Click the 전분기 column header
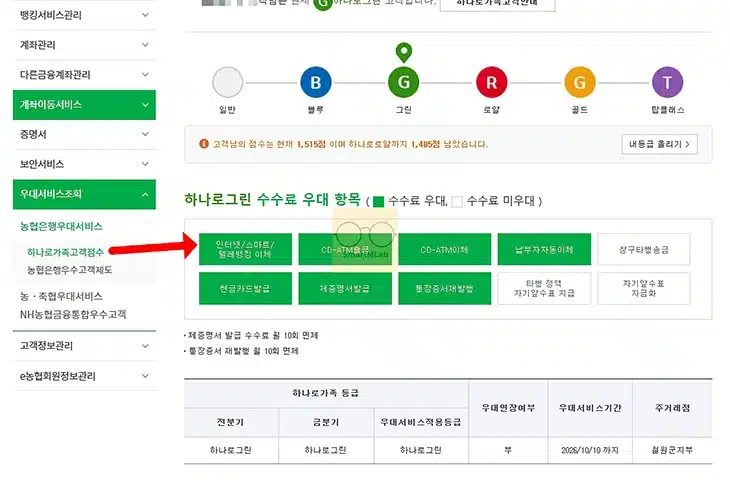The width and height of the screenshot is (730, 481). pos(231,422)
